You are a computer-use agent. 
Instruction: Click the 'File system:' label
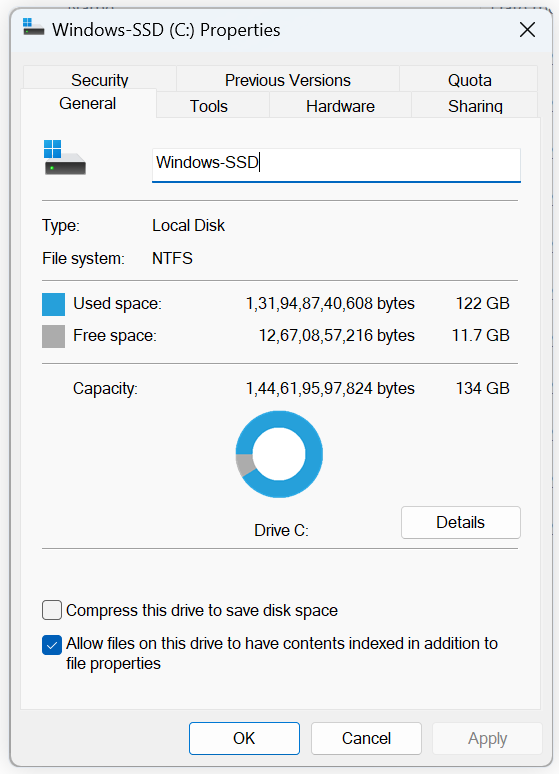pos(83,258)
